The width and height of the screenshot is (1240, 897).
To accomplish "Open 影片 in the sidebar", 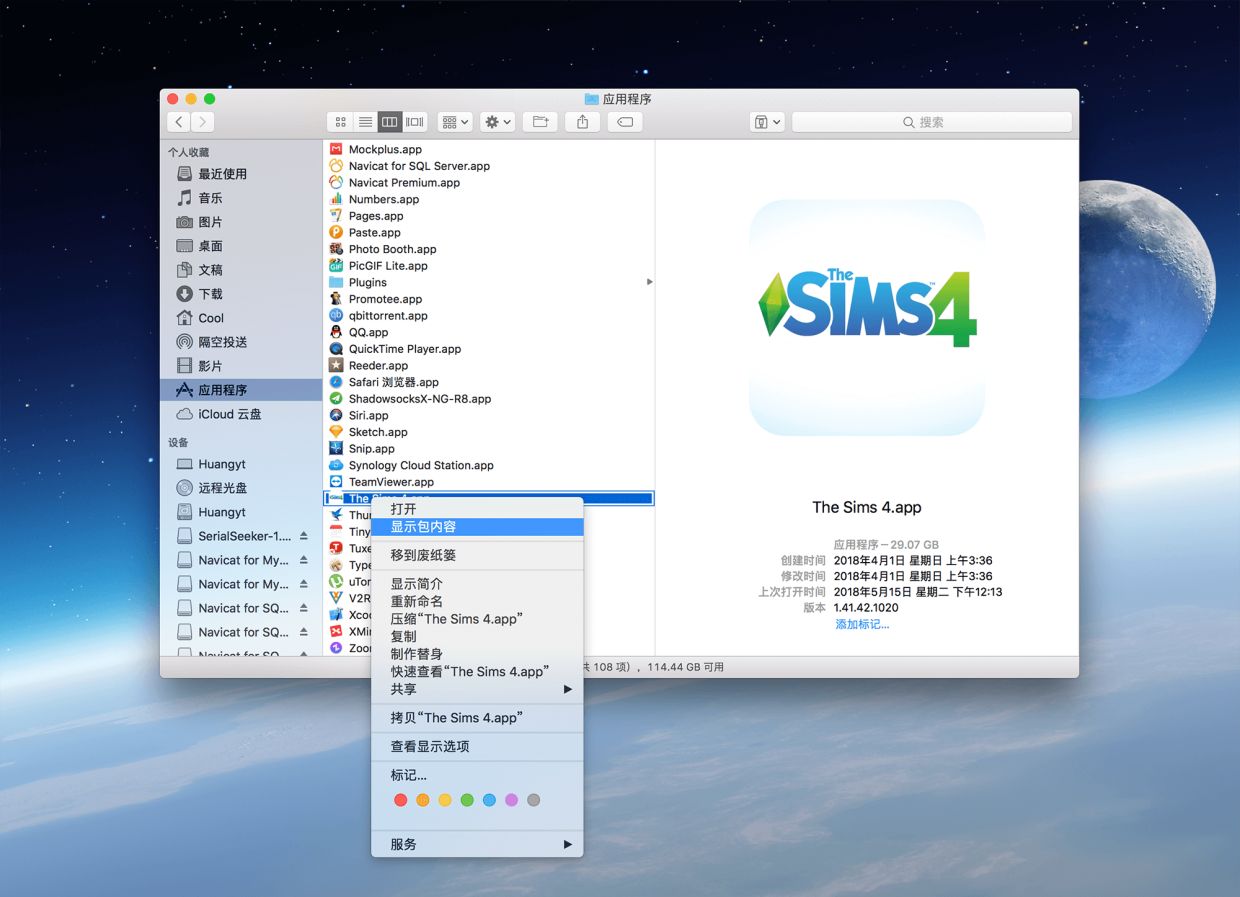I will [x=240, y=366].
